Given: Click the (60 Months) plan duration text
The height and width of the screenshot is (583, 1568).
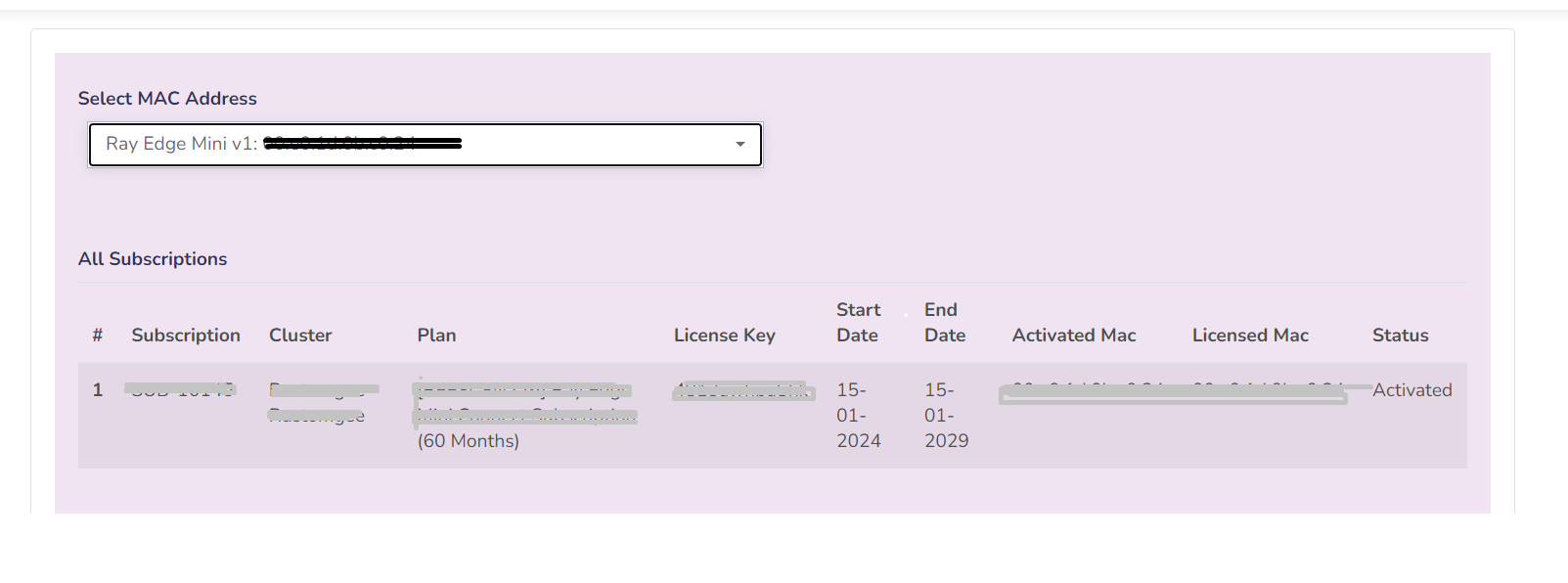Looking at the screenshot, I should 468,441.
